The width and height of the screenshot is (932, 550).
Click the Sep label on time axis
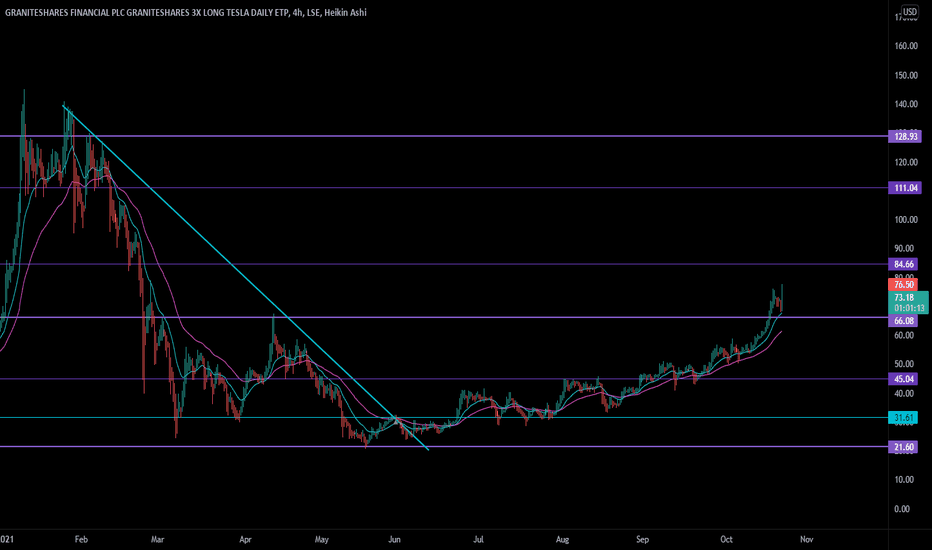pos(643,540)
